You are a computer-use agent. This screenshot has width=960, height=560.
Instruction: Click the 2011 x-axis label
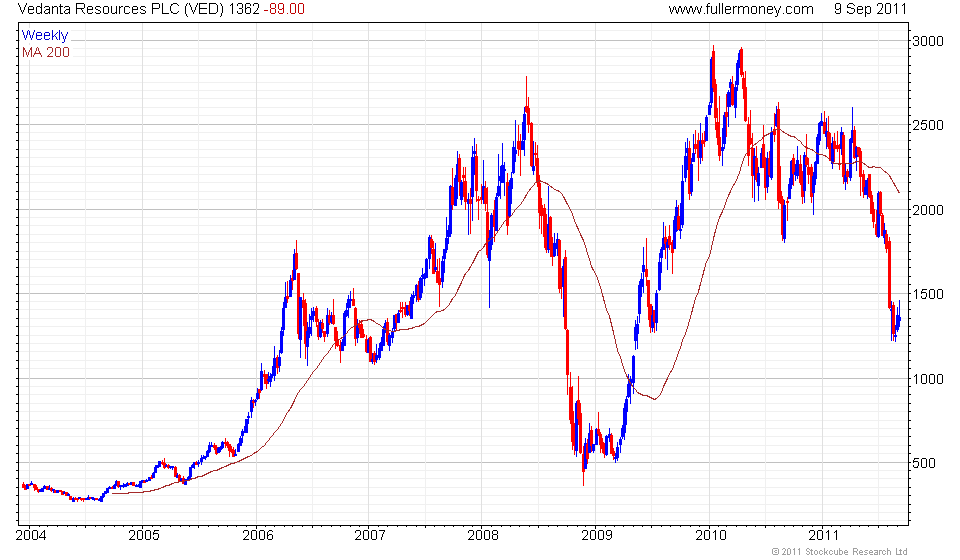coord(823,536)
